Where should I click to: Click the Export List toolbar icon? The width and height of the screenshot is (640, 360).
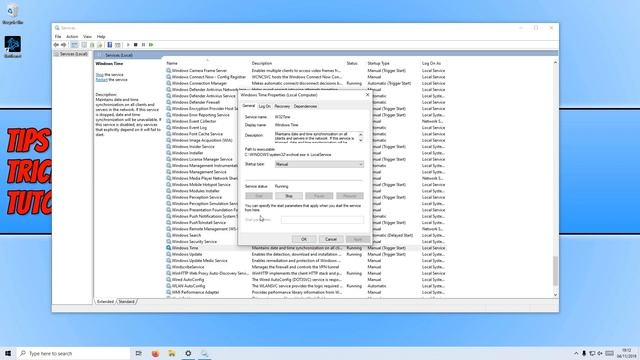pos(100,45)
